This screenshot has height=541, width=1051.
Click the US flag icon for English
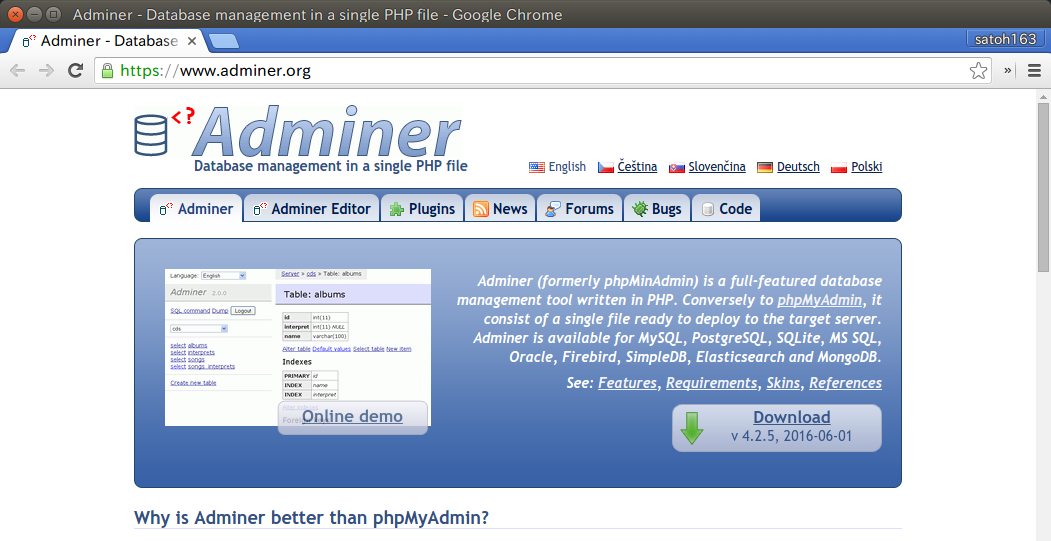[536, 168]
